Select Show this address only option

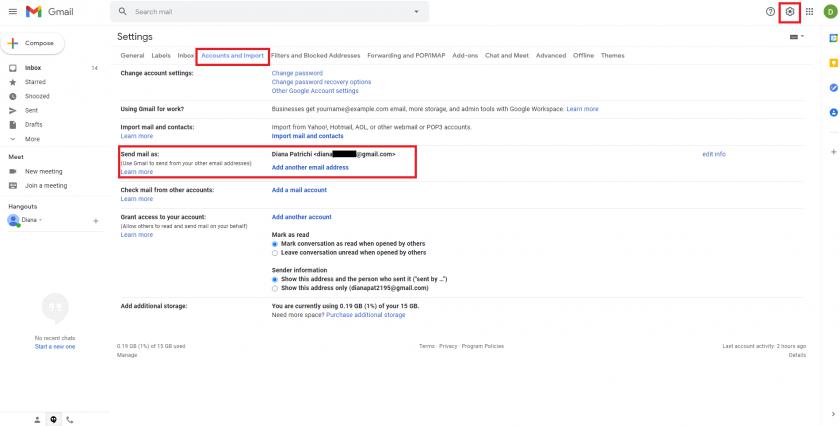(x=275, y=288)
